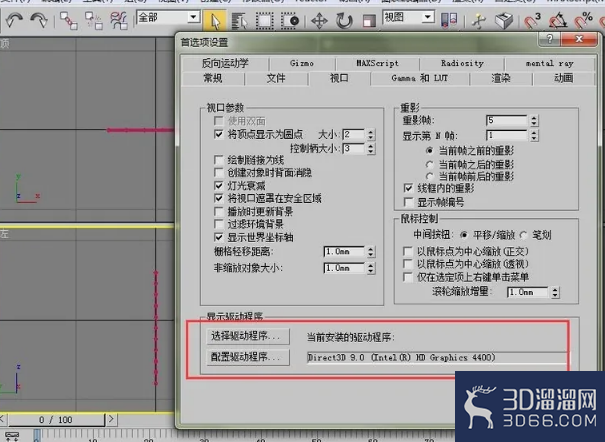
Task: Adjust the 滚轮缩放增量 spinner arrows
Action: tap(555, 292)
